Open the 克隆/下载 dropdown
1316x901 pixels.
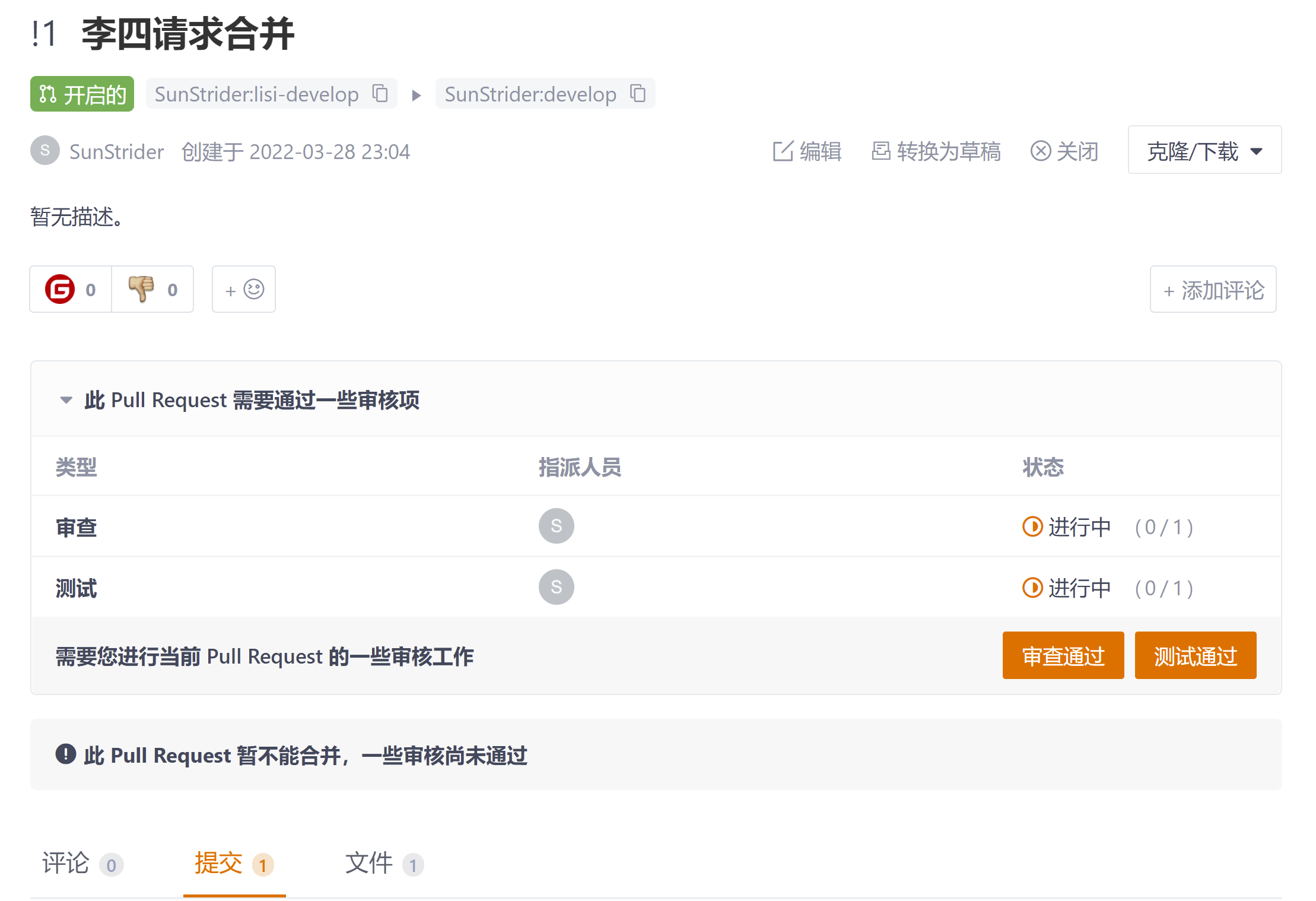(x=1204, y=150)
